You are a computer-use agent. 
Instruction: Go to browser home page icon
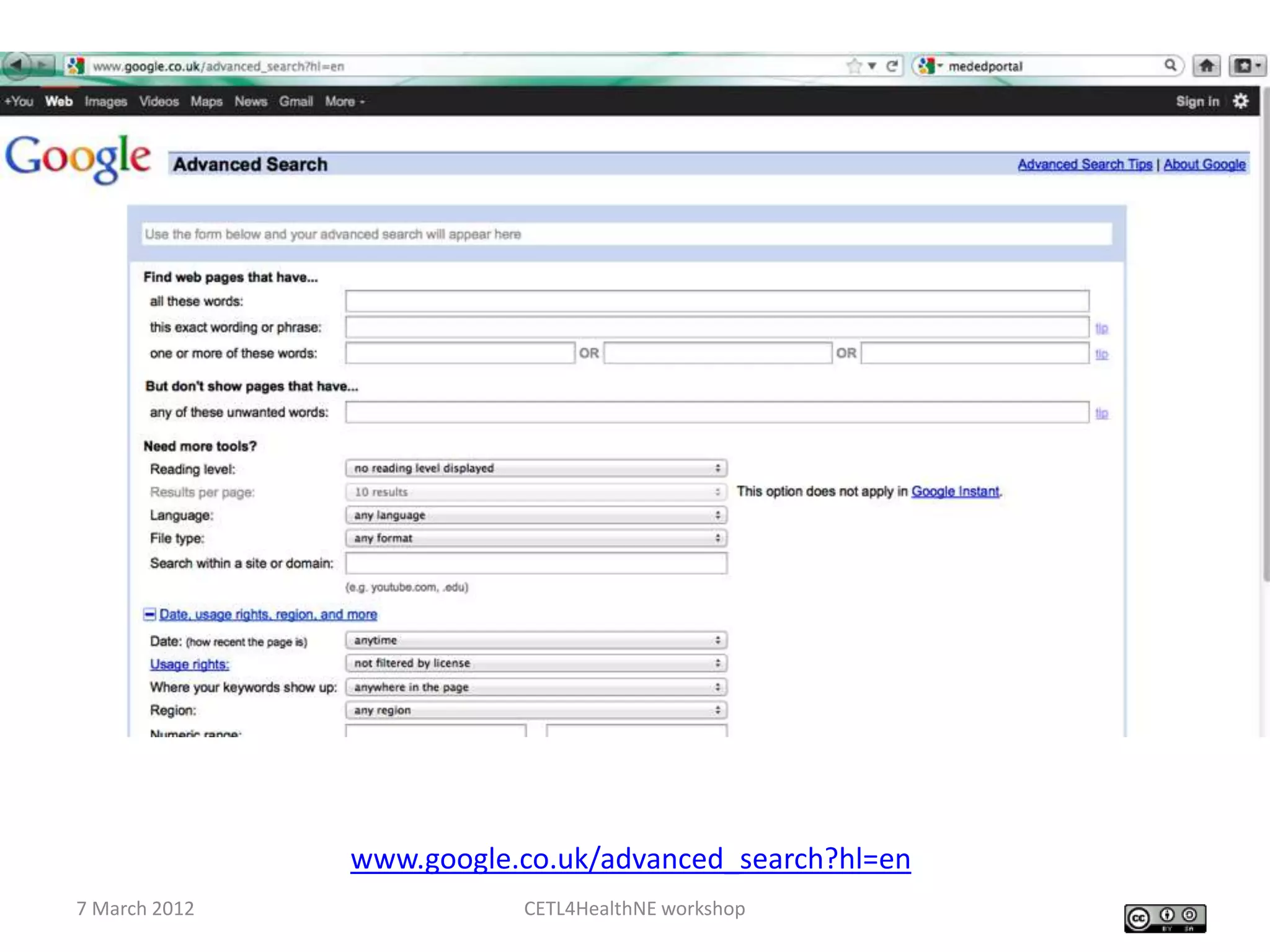(x=1207, y=66)
